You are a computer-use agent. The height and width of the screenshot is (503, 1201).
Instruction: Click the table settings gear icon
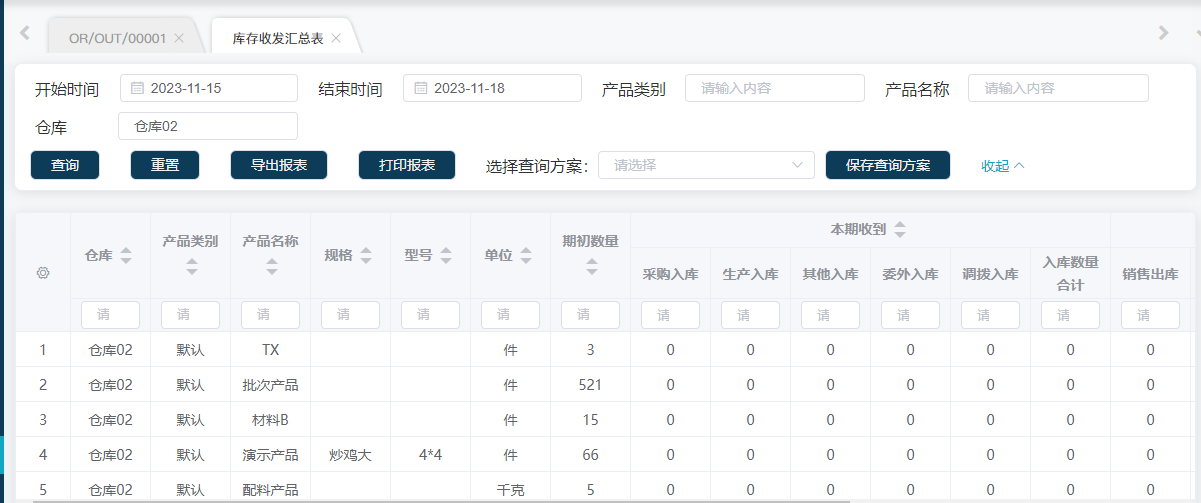(x=43, y=272)
